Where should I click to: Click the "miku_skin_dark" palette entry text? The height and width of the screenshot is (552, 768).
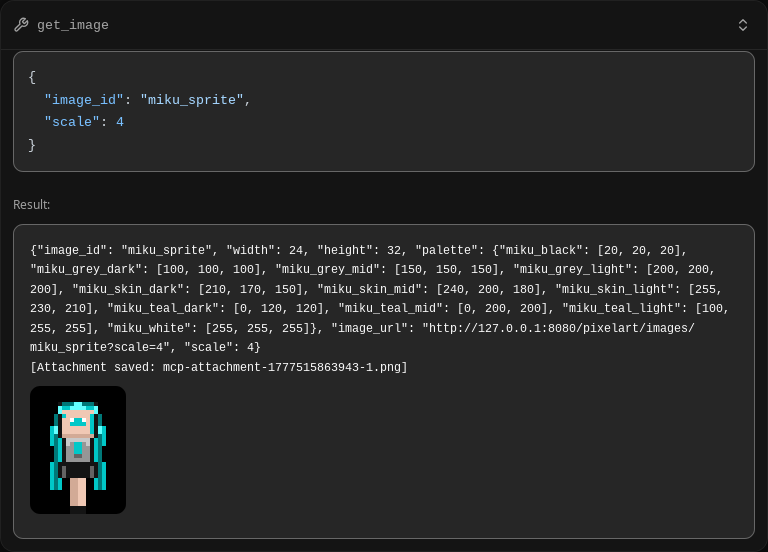click(x=187, y=289)
